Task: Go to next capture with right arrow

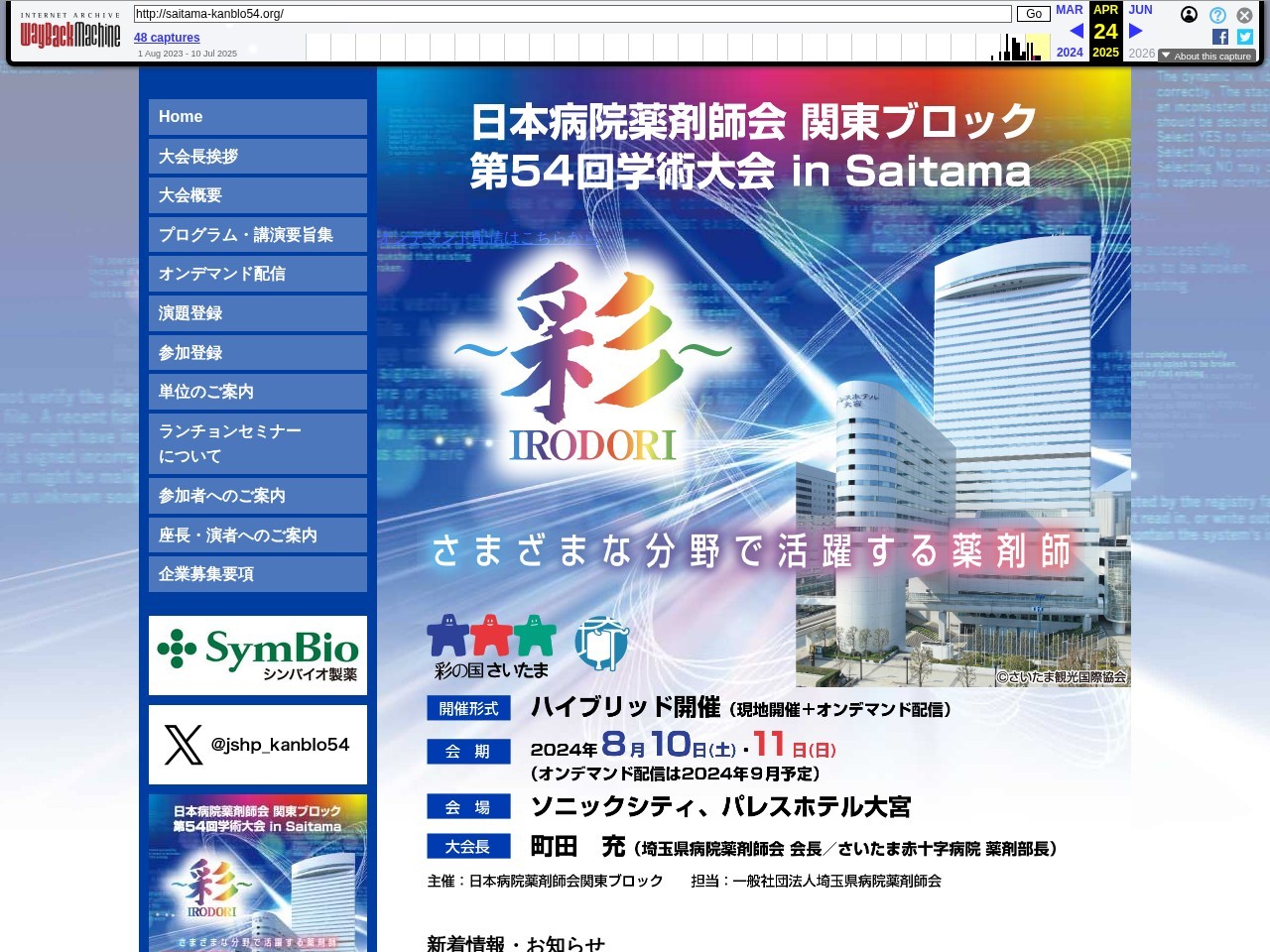Action: [x=1136, y=31]
